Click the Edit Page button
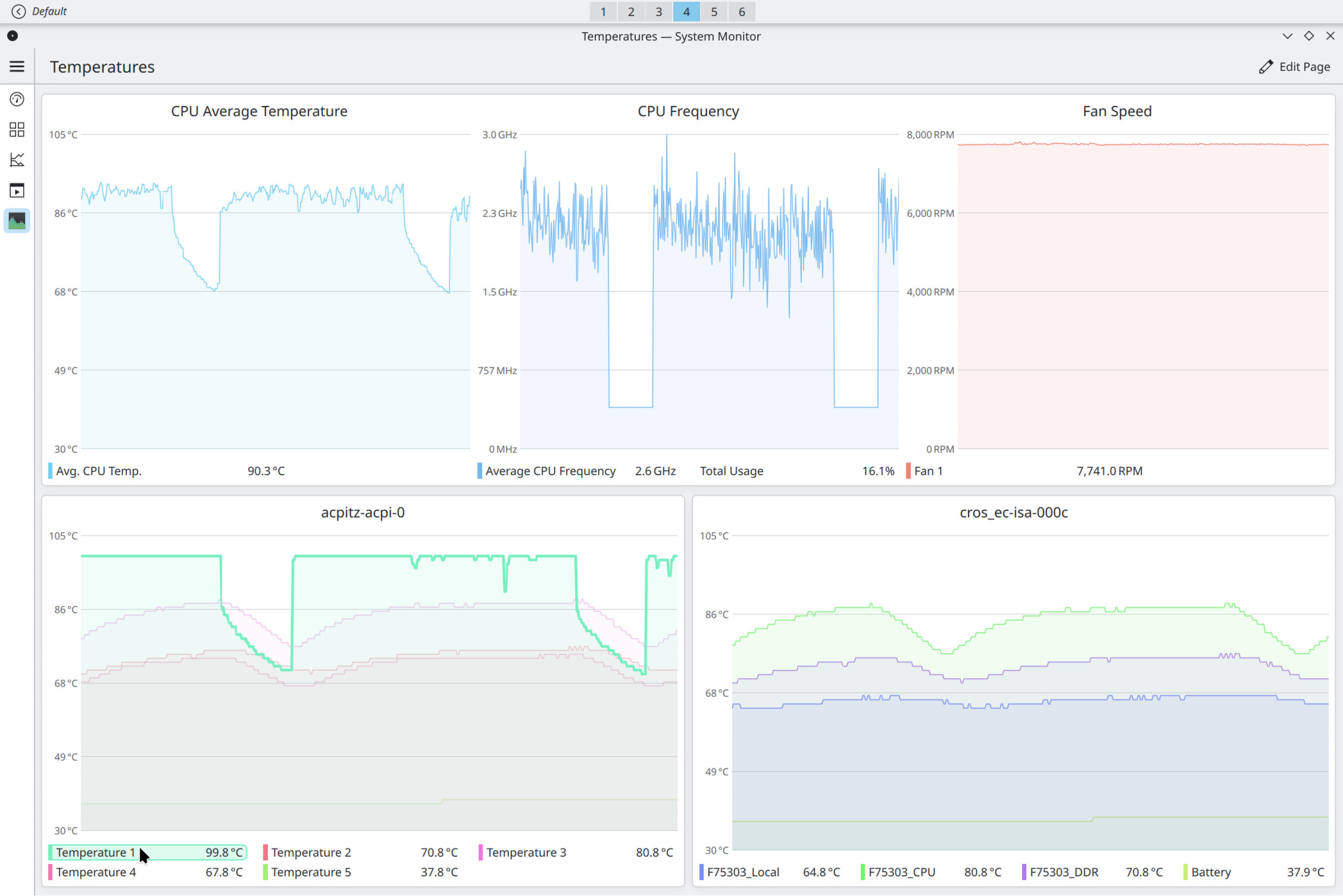The width and height of the screenshot is (1343, 896). click(x=1295, y=67)
